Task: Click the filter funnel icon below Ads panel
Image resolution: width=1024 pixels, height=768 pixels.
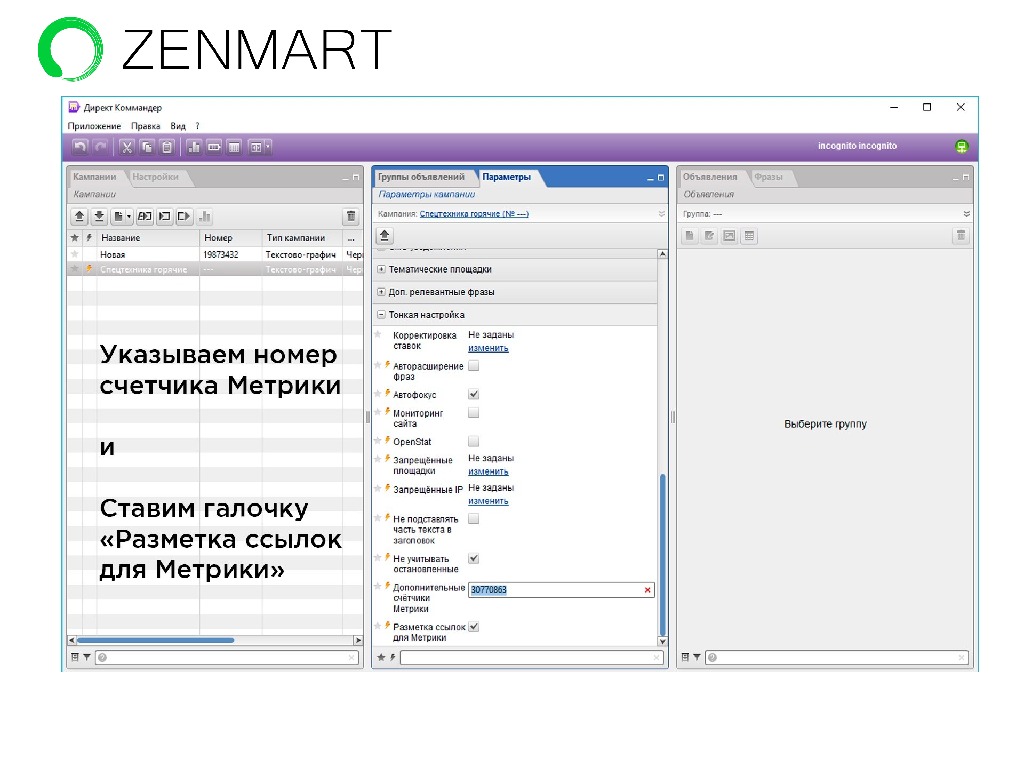Action: (x=697, y=657)
